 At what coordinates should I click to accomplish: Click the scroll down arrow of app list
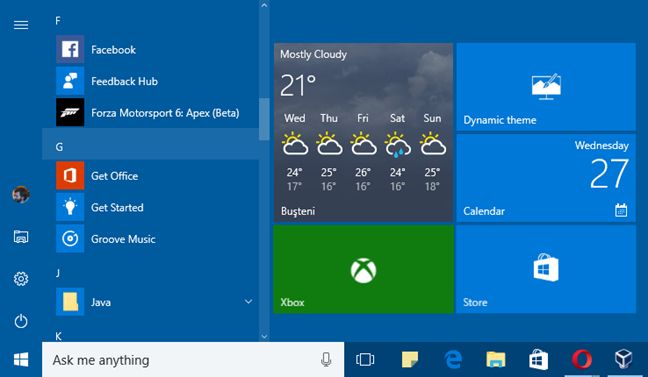pos(264,336)
